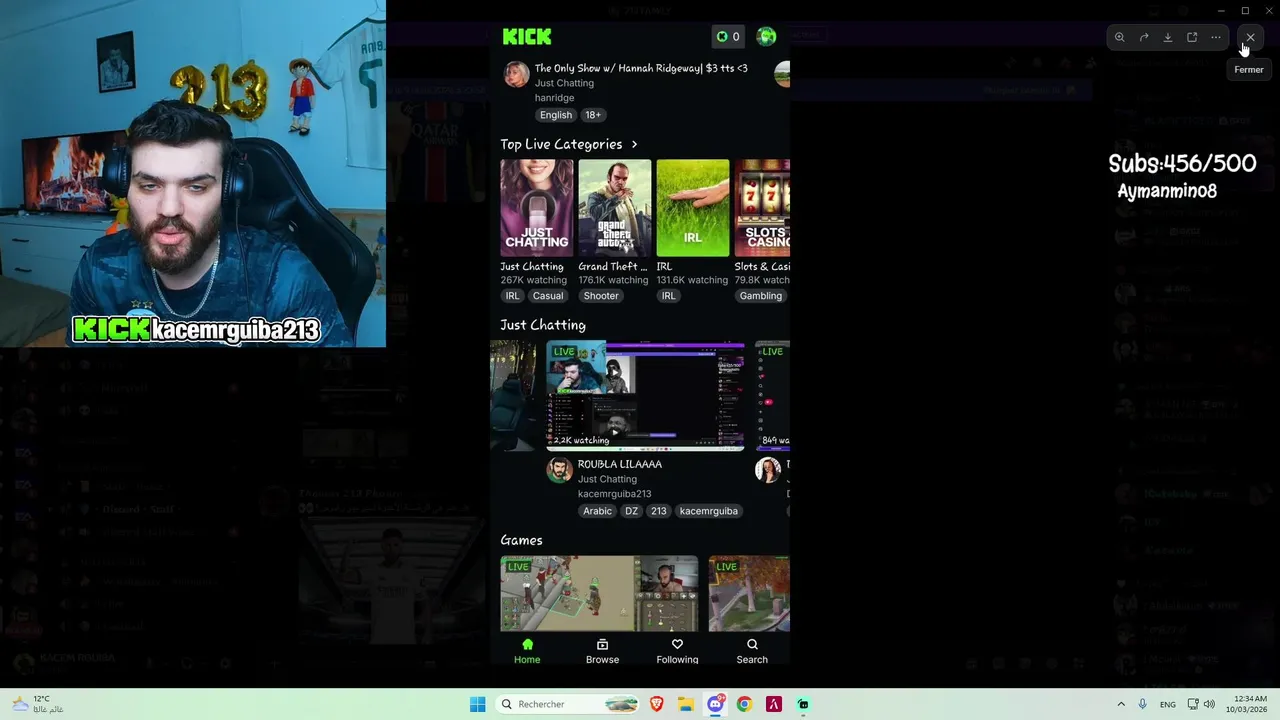Open the stream title ROUBLA LILAAAA
Viewport: 1280px width, 720px height.
pyautogui.click(x=620, y=464)
